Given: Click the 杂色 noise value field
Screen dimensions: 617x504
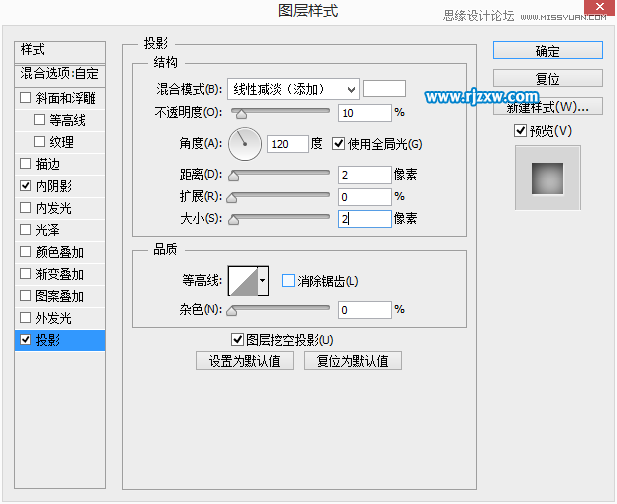Looking at the screenshot, I should point(365,310).
